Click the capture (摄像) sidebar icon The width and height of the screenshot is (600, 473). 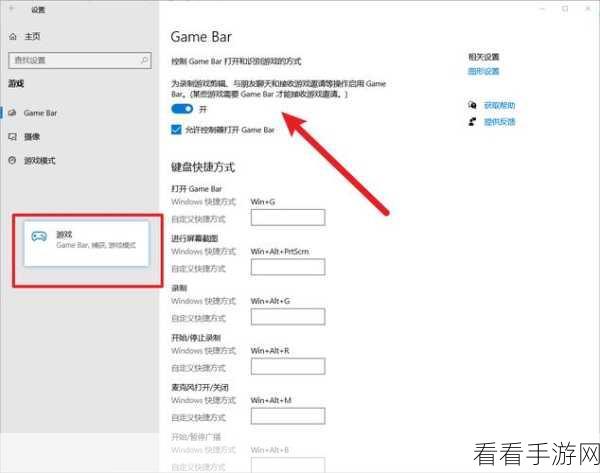click(12, 137)
